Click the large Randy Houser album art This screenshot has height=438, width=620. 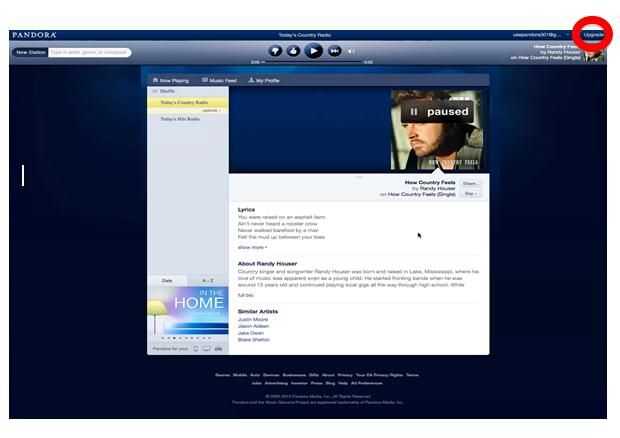[x=437, y=130]
